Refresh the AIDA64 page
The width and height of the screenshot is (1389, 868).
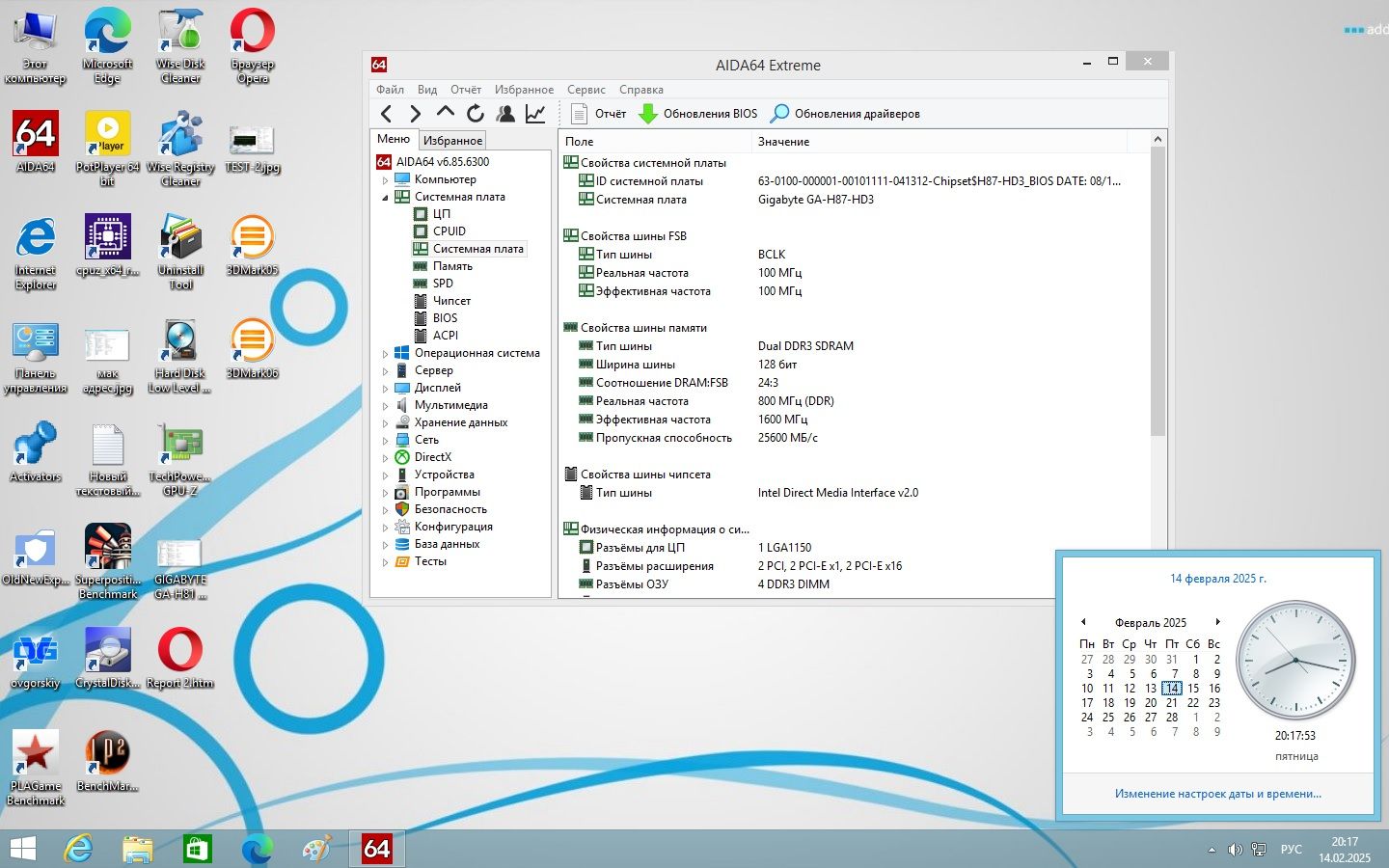475,114
